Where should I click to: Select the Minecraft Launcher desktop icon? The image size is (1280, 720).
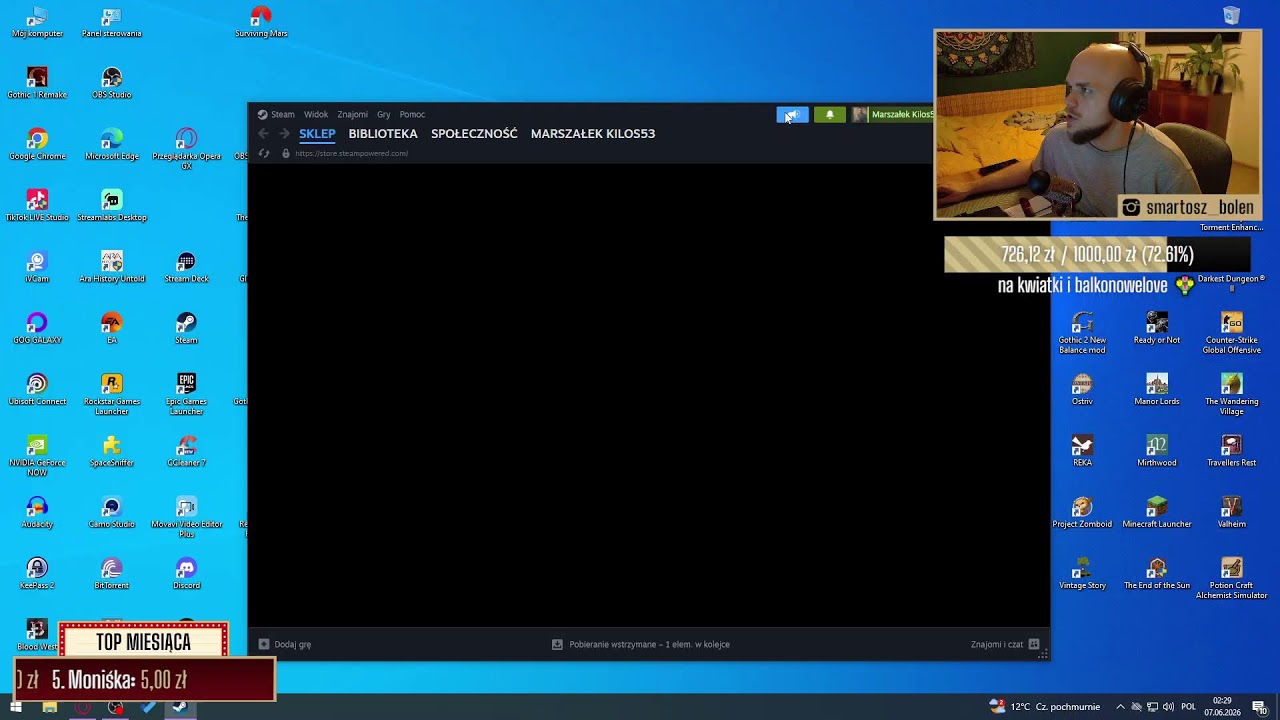tap(1157, 513)
